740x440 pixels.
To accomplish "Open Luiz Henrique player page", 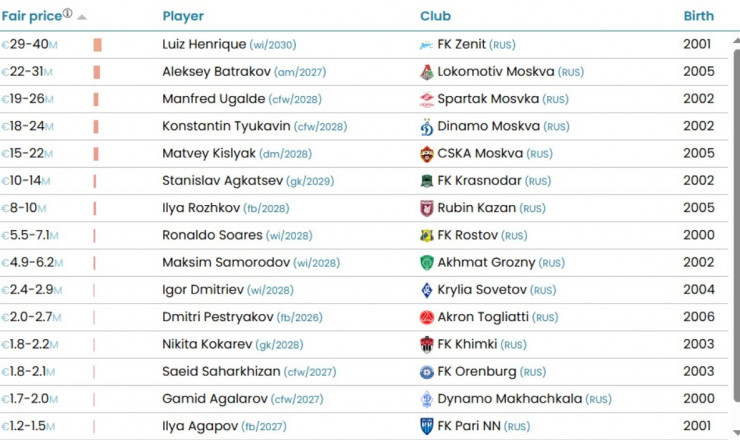I will pos(203,45).
